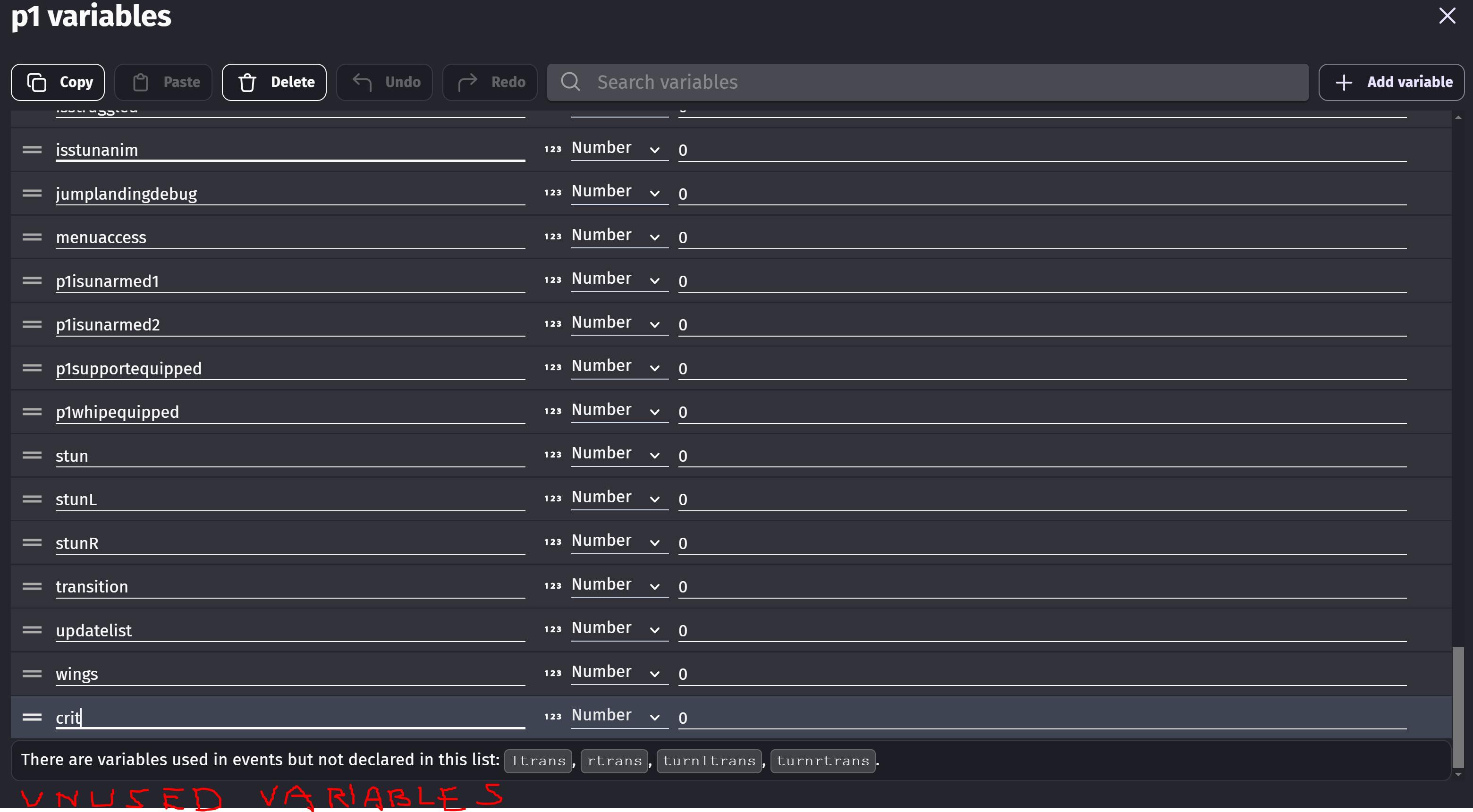Screen dimensions: 1473x812
Task: Grab the drag handle of isstunanim row
Action: [32, 150]
